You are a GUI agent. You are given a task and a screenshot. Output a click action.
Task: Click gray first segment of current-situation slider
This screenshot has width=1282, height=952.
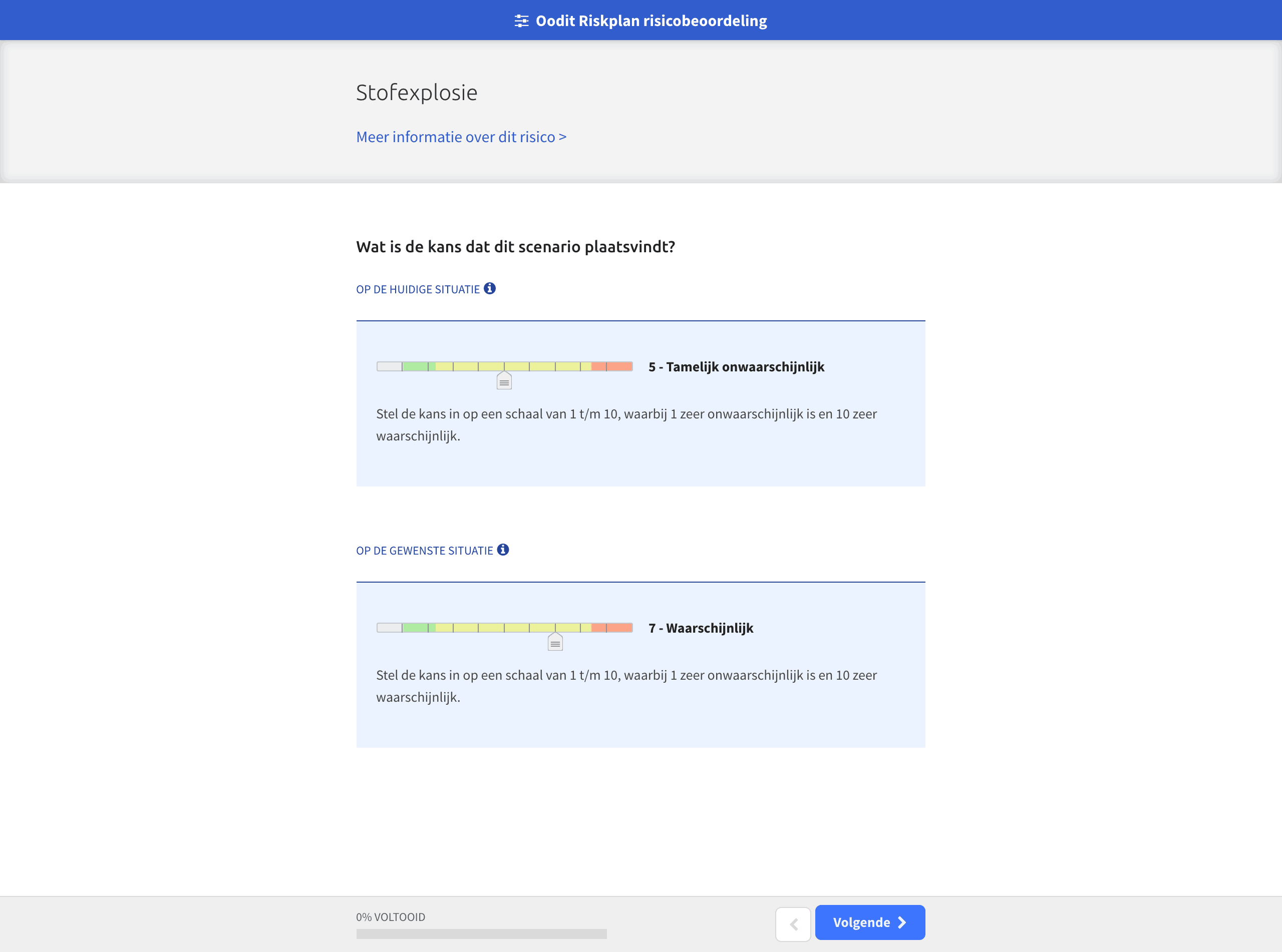click(x=389, y=366)
